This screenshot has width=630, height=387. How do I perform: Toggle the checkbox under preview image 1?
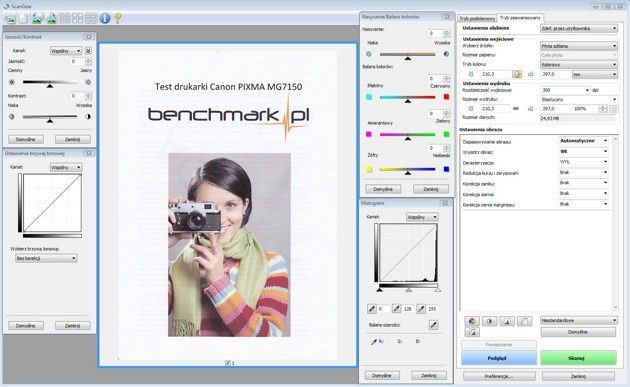[x=228, y=363]
